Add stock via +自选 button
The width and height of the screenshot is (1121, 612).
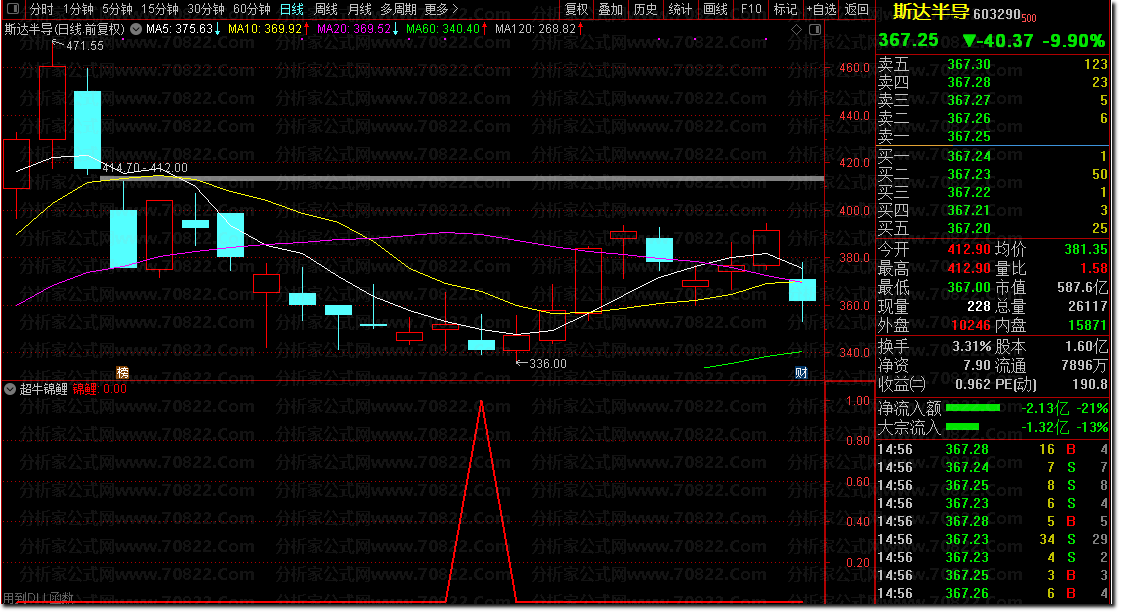point(821,9)
